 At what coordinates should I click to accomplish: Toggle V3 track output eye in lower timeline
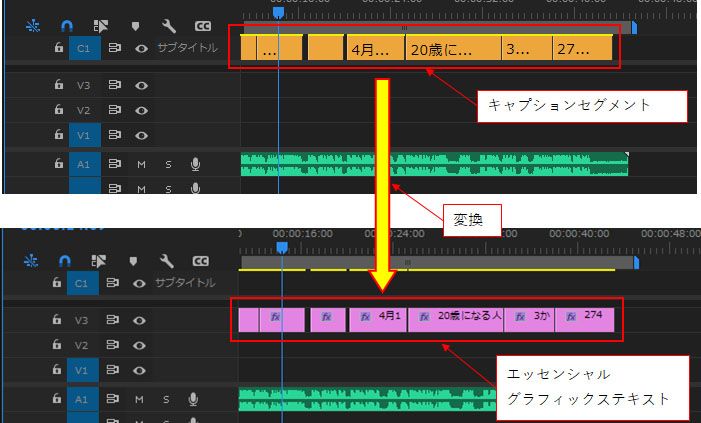point(139,321)
